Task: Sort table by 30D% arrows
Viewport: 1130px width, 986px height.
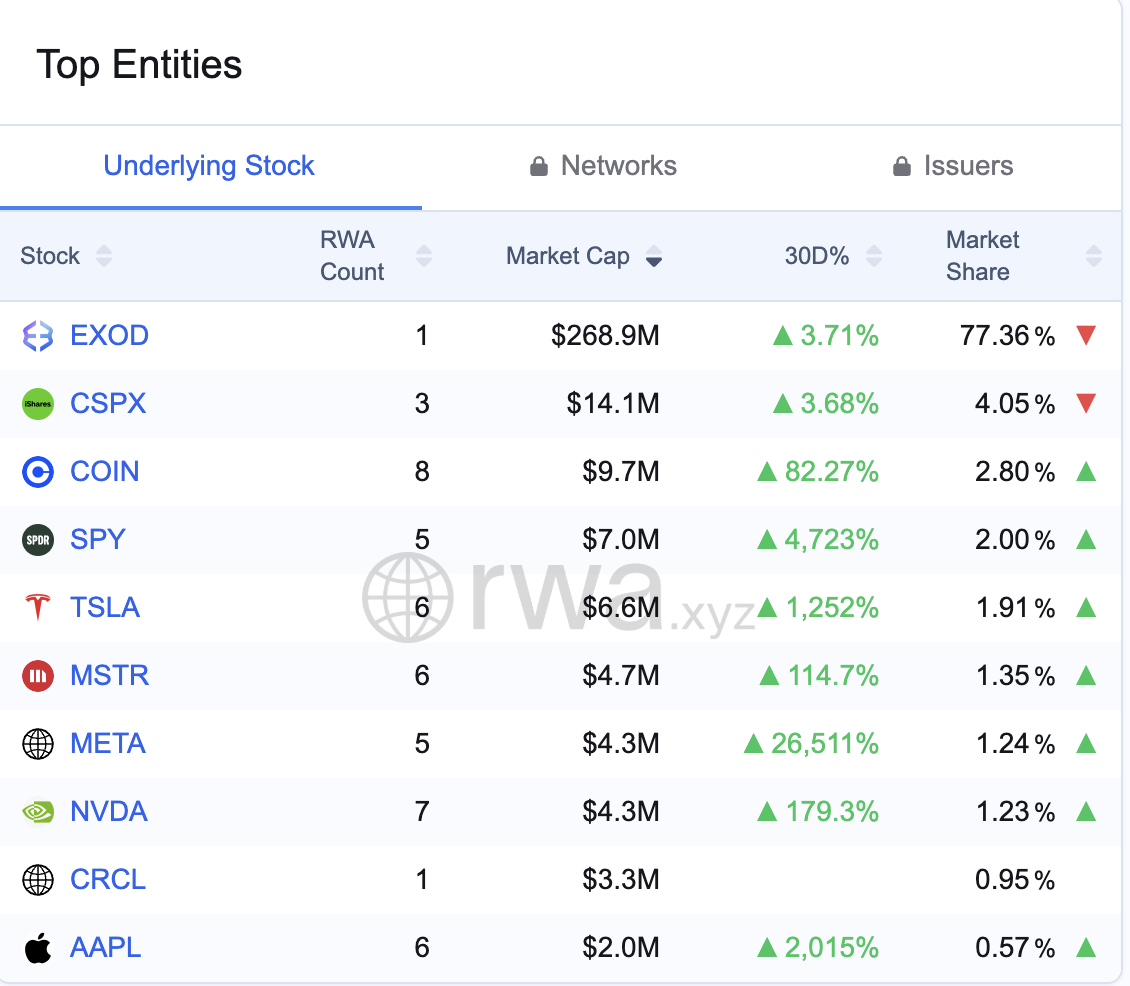Action: point(873,256)
